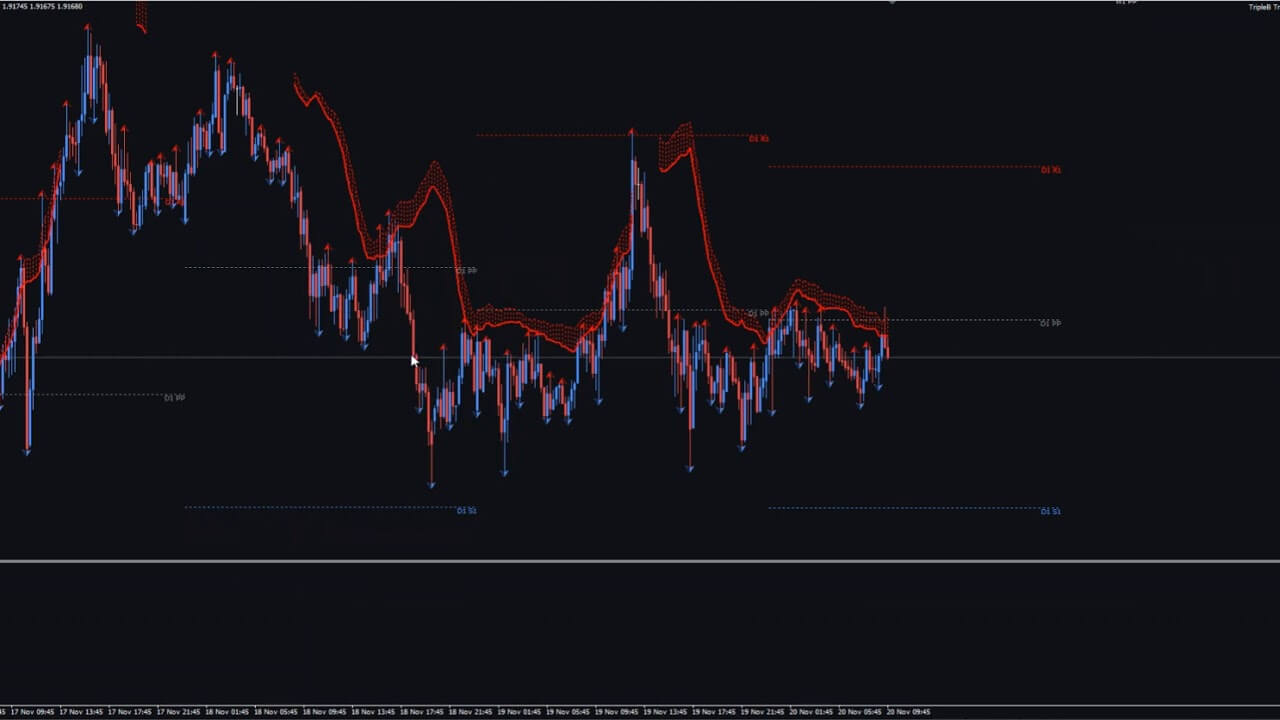
Task: Click the price values readout in top-left corner
Action: pos(42,7)
